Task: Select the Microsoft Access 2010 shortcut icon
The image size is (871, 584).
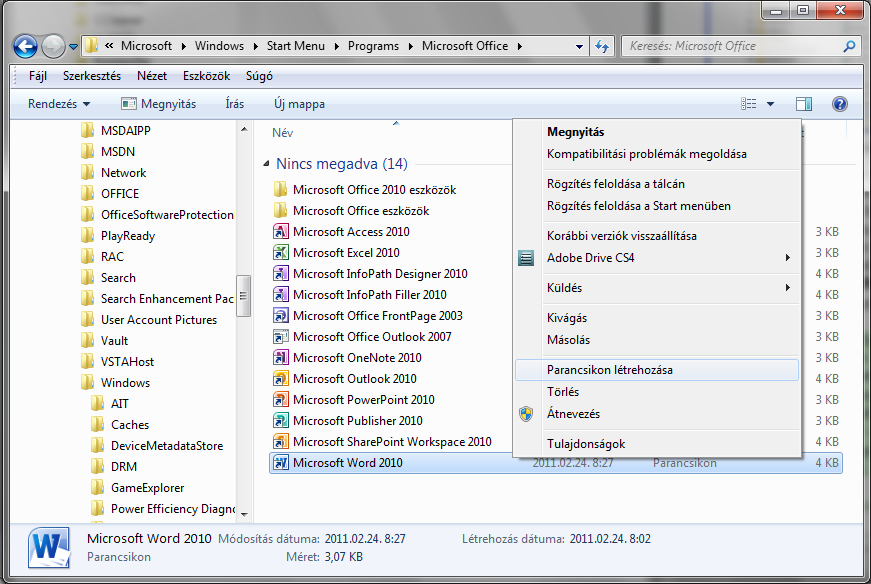Action: (281, 232)
